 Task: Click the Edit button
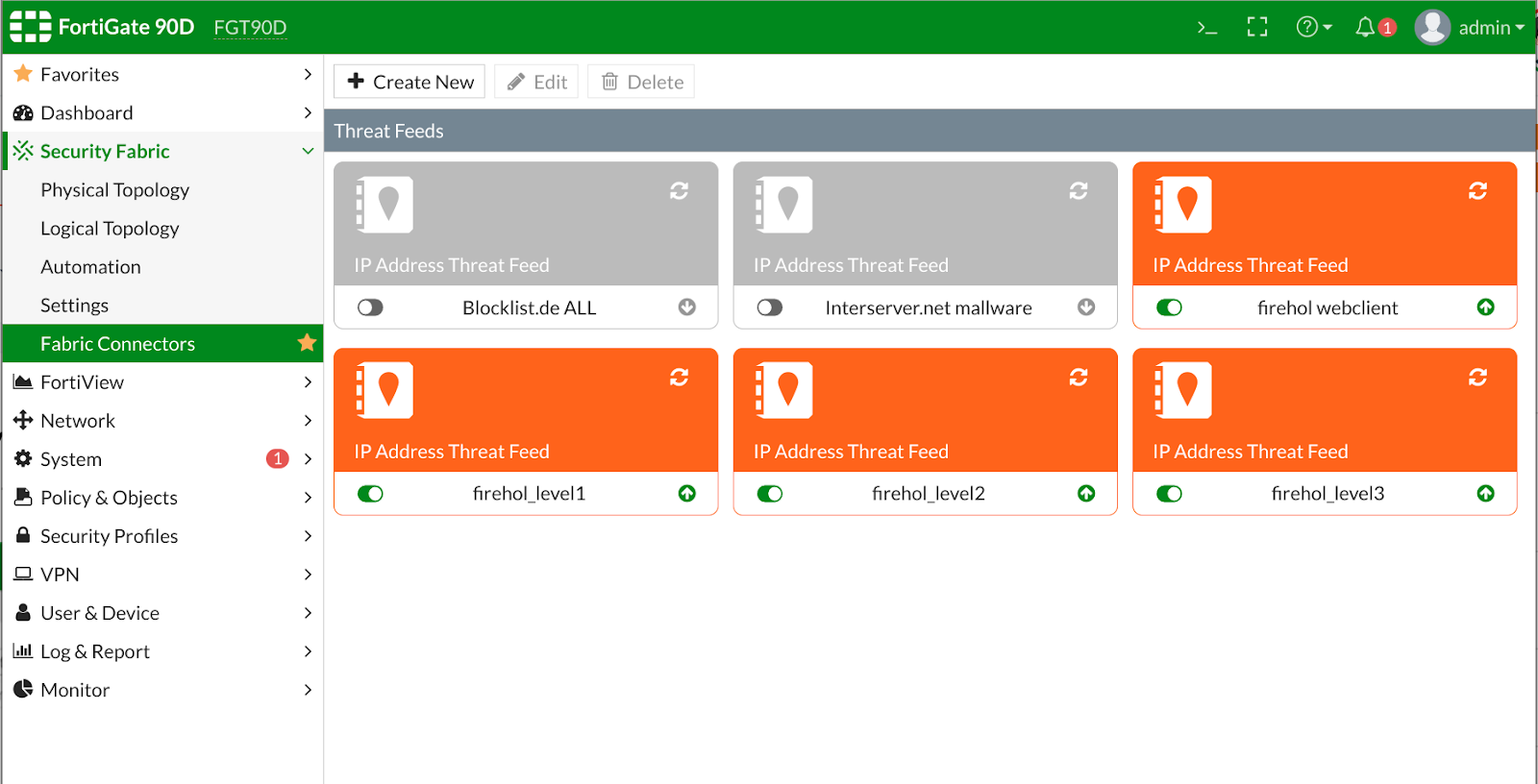536,82
